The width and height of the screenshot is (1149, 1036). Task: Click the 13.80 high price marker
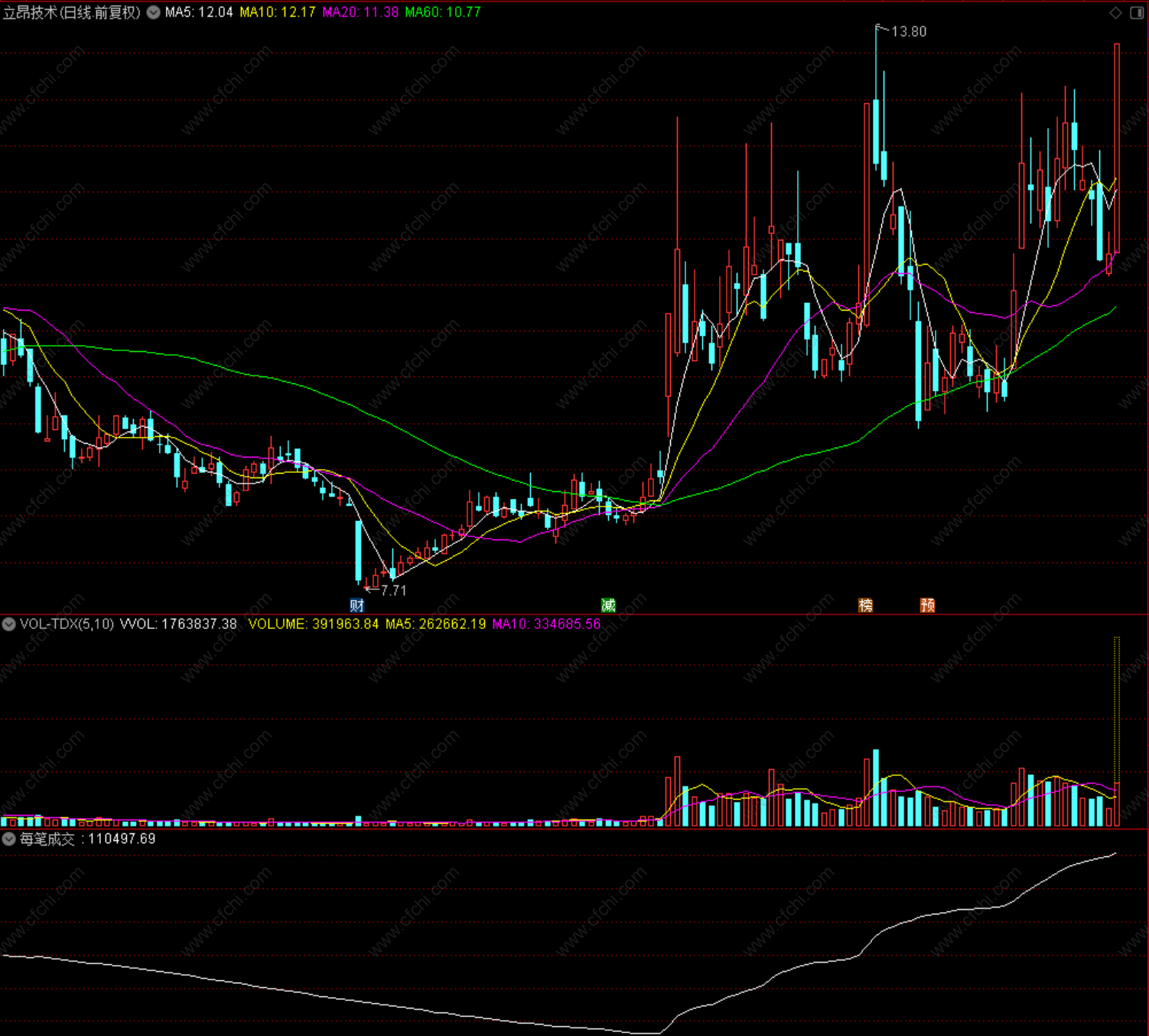pos(909,31)
